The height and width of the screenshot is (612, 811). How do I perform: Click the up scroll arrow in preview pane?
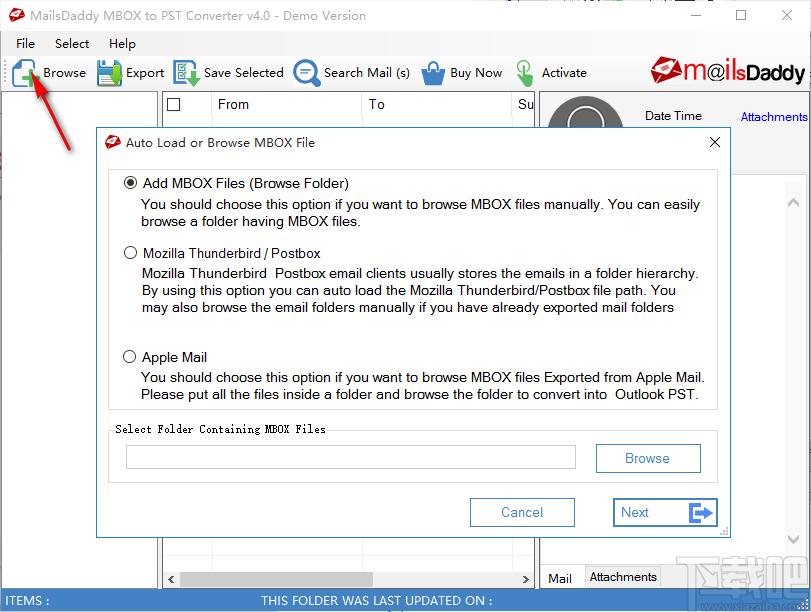point(793,203)
